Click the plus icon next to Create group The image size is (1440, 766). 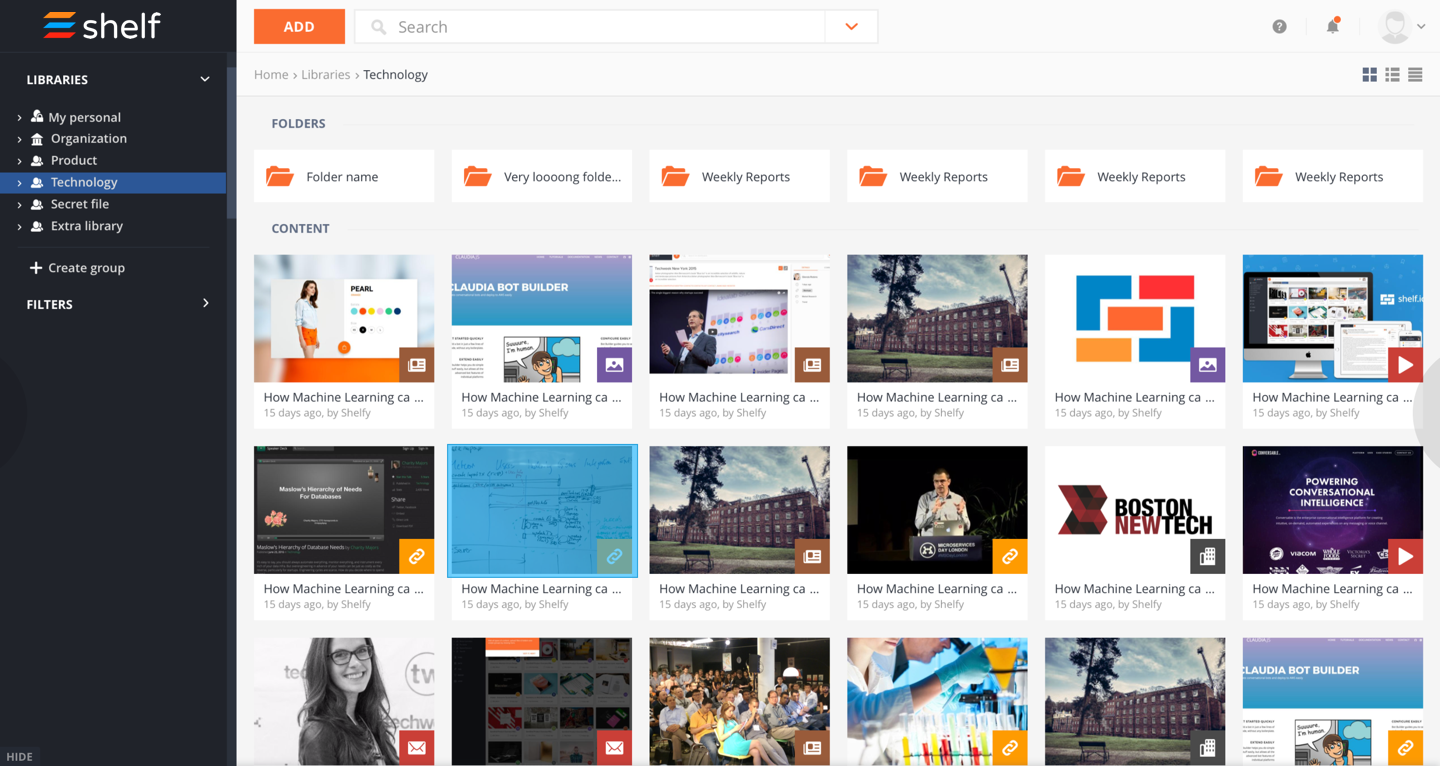pyautogui.click(x=36, y=268)
